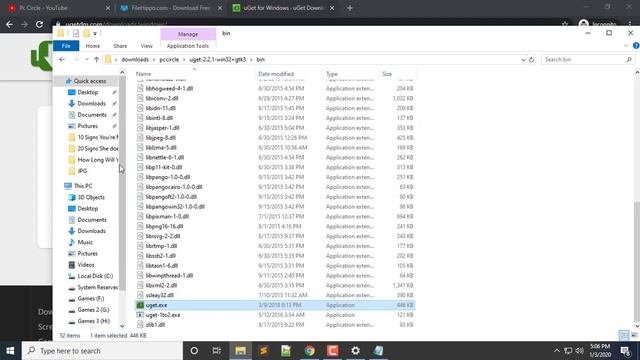Click the file list vertical scrollbar

coord(637,261)
